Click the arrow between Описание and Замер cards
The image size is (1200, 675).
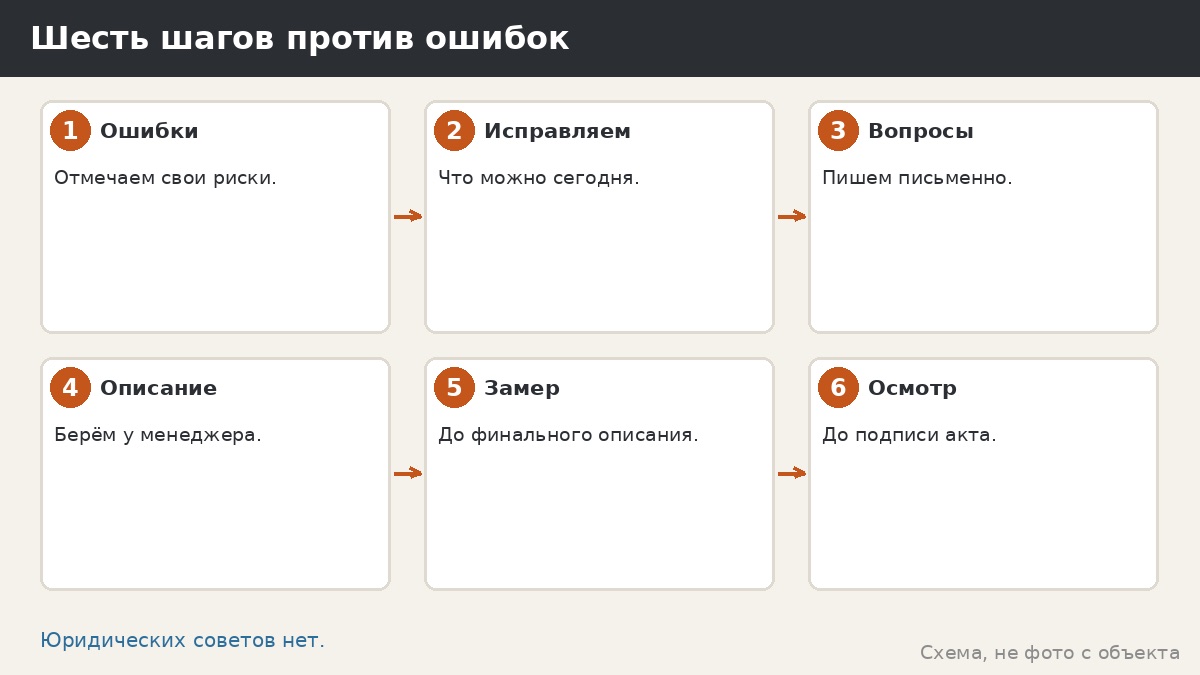pos(408,473)
